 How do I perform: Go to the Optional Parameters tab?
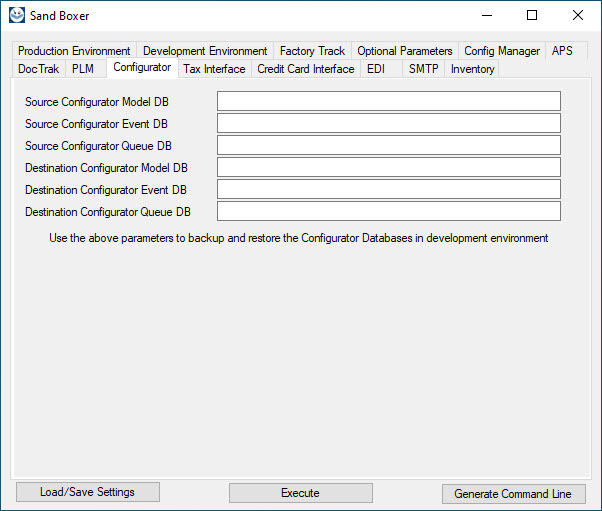click(405, 51)
